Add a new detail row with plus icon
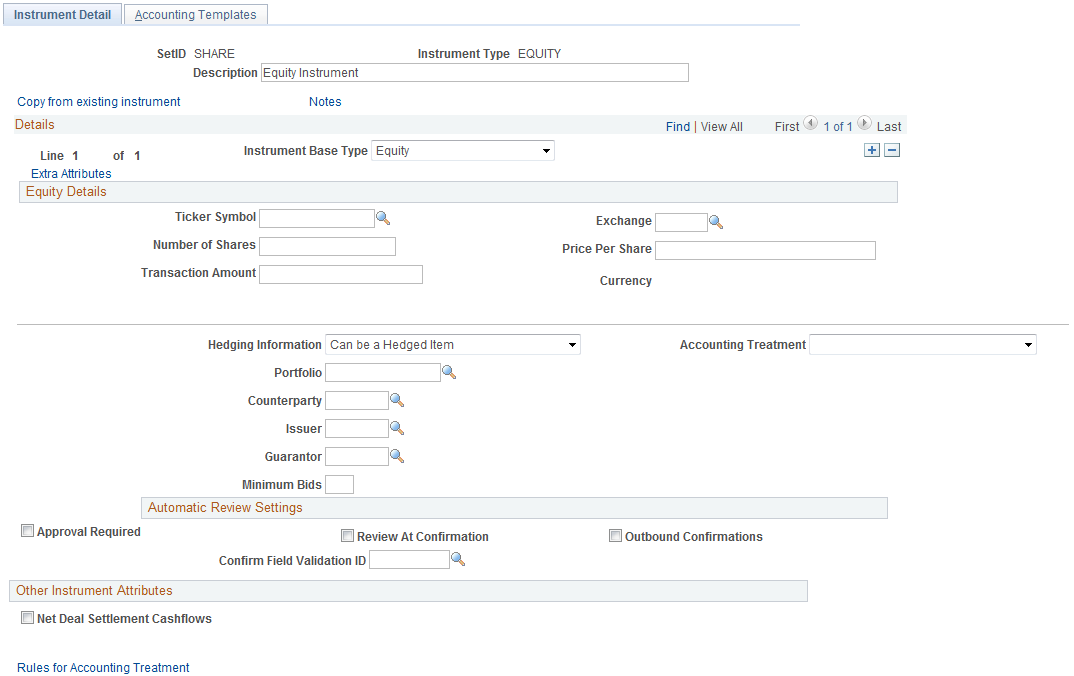The width and height of the screenshot is (1074, 676). click(871, 150)
